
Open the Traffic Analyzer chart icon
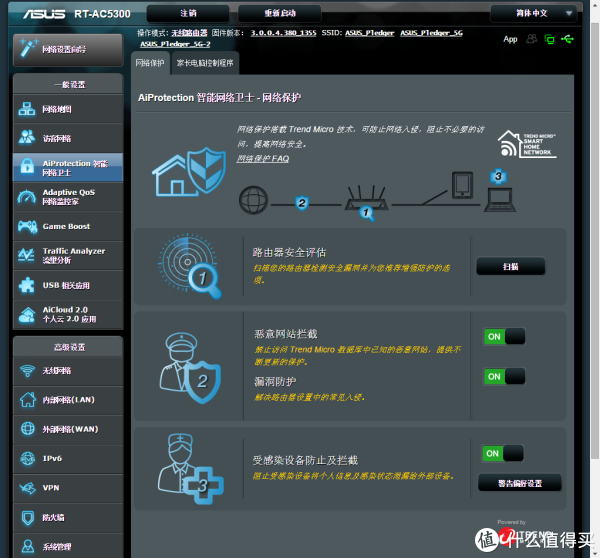pos(26,255)
